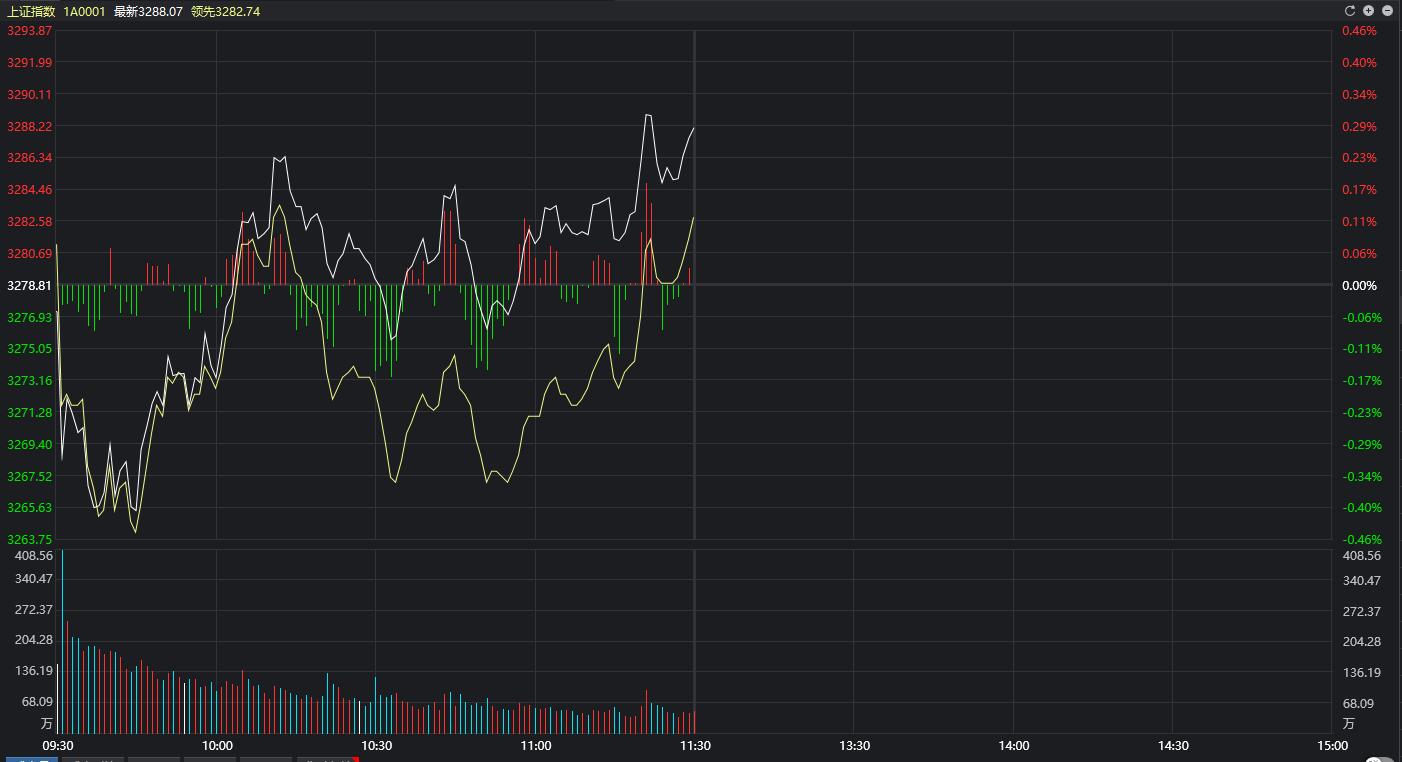Select price level 3290.11 on axis
The image size is (1402, 762).
pos(30,95)
